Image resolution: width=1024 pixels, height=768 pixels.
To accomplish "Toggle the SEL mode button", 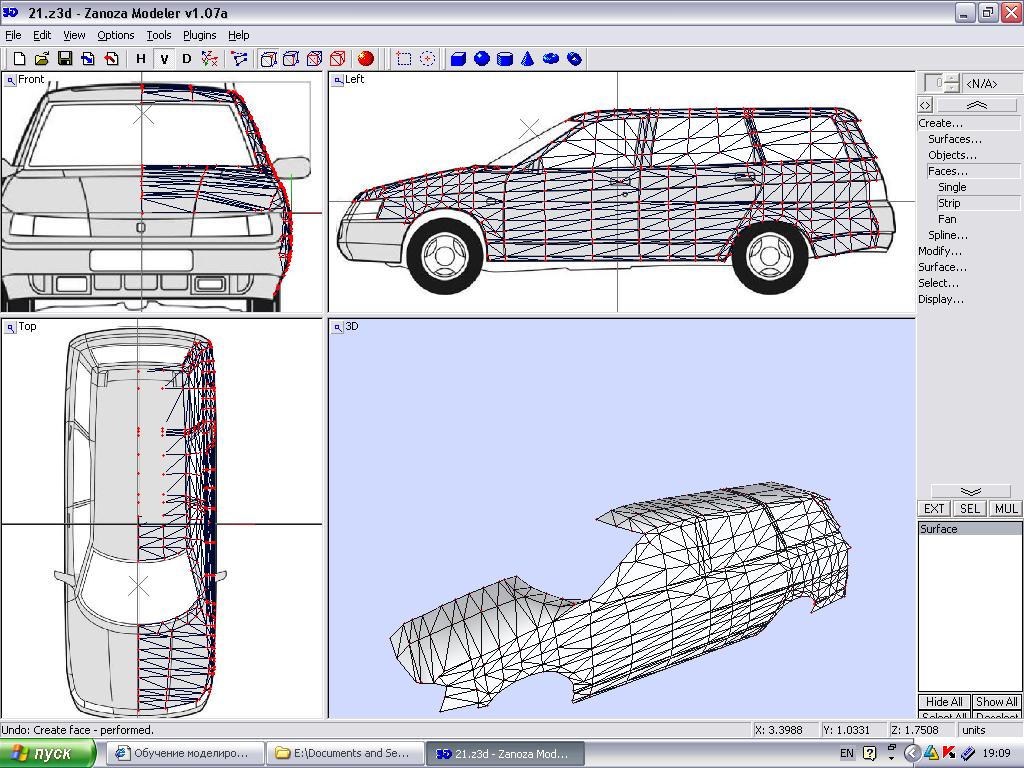I will coord(969,509).
